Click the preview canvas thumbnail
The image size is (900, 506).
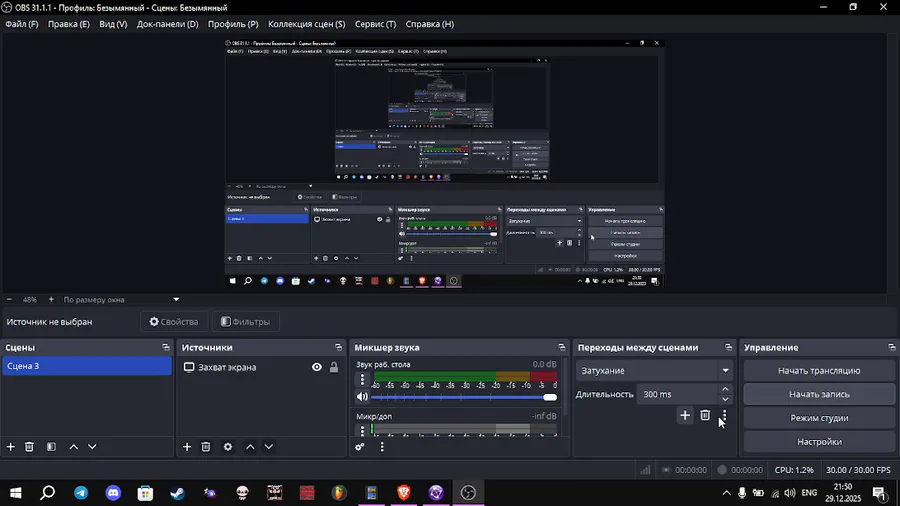pos(445,163)
